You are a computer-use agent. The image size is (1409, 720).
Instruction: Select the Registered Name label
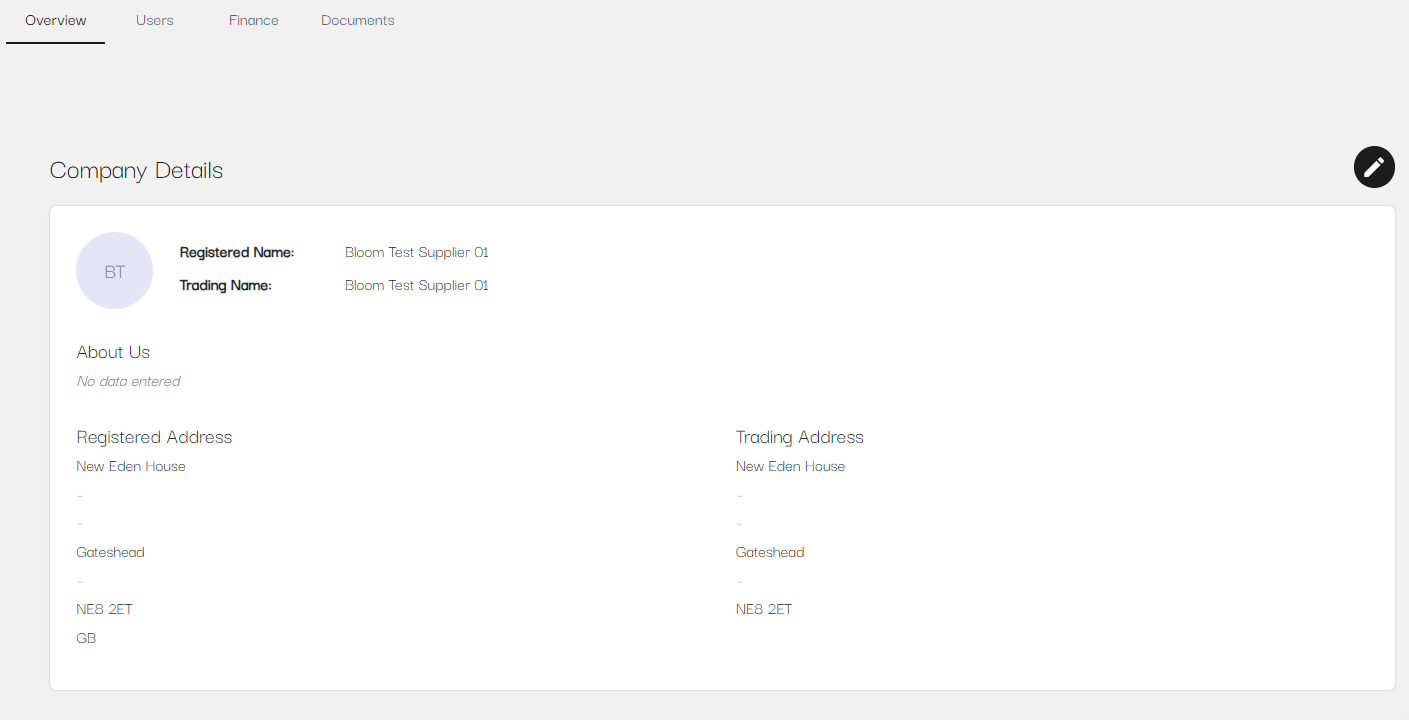(x=237, y=253)
